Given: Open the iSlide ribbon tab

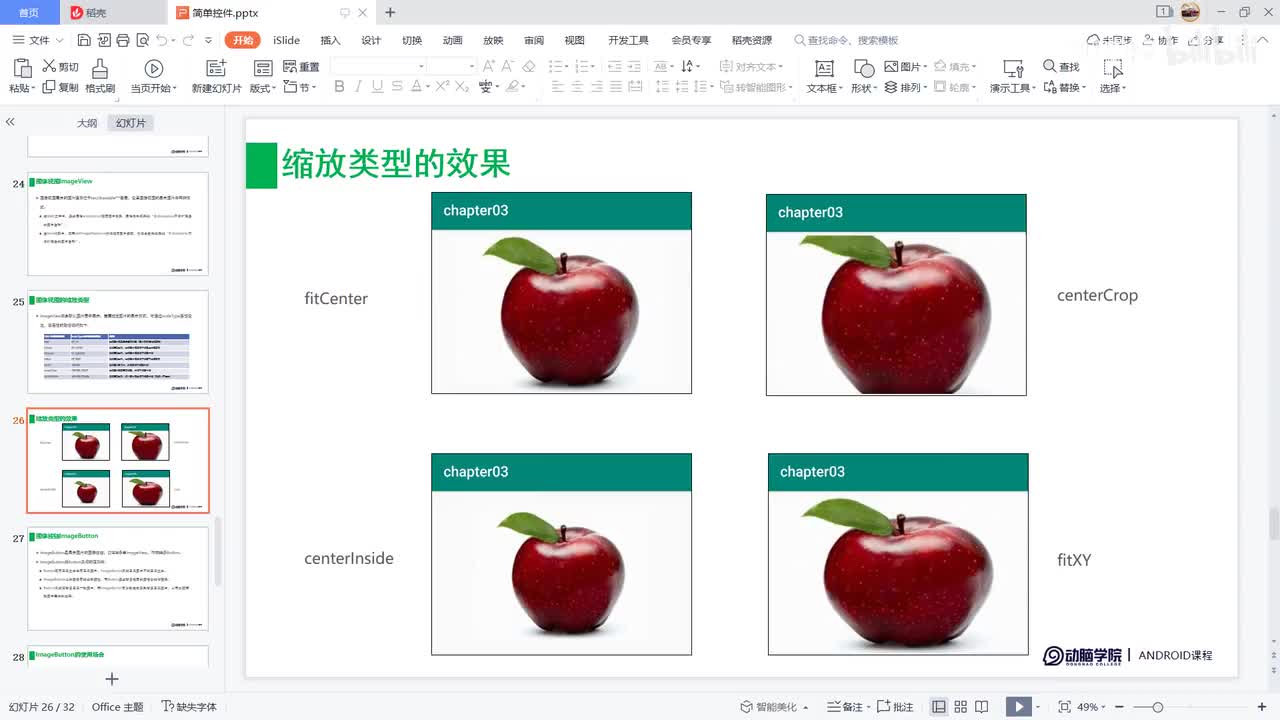Looking at the screenshot, I should [x=287, y=40].
